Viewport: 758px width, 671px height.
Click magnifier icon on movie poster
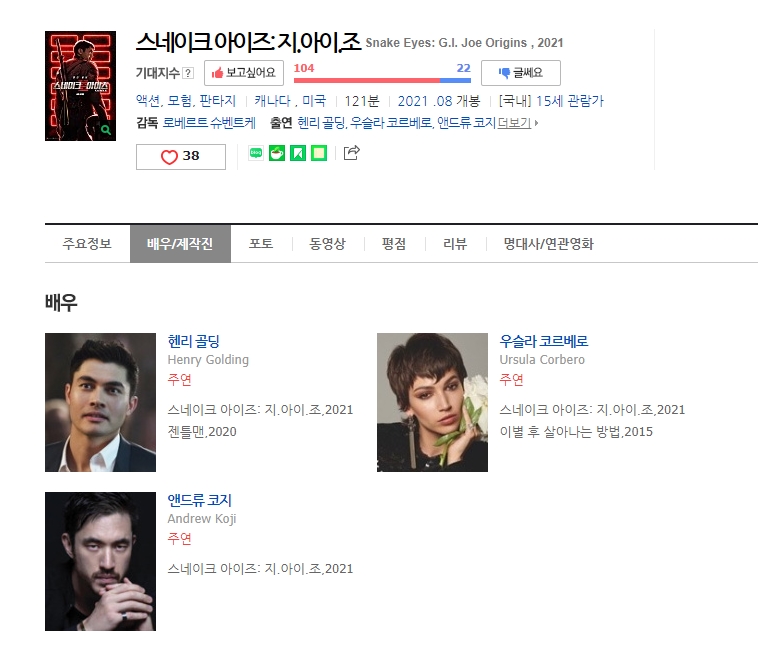(x=106, y=130)
